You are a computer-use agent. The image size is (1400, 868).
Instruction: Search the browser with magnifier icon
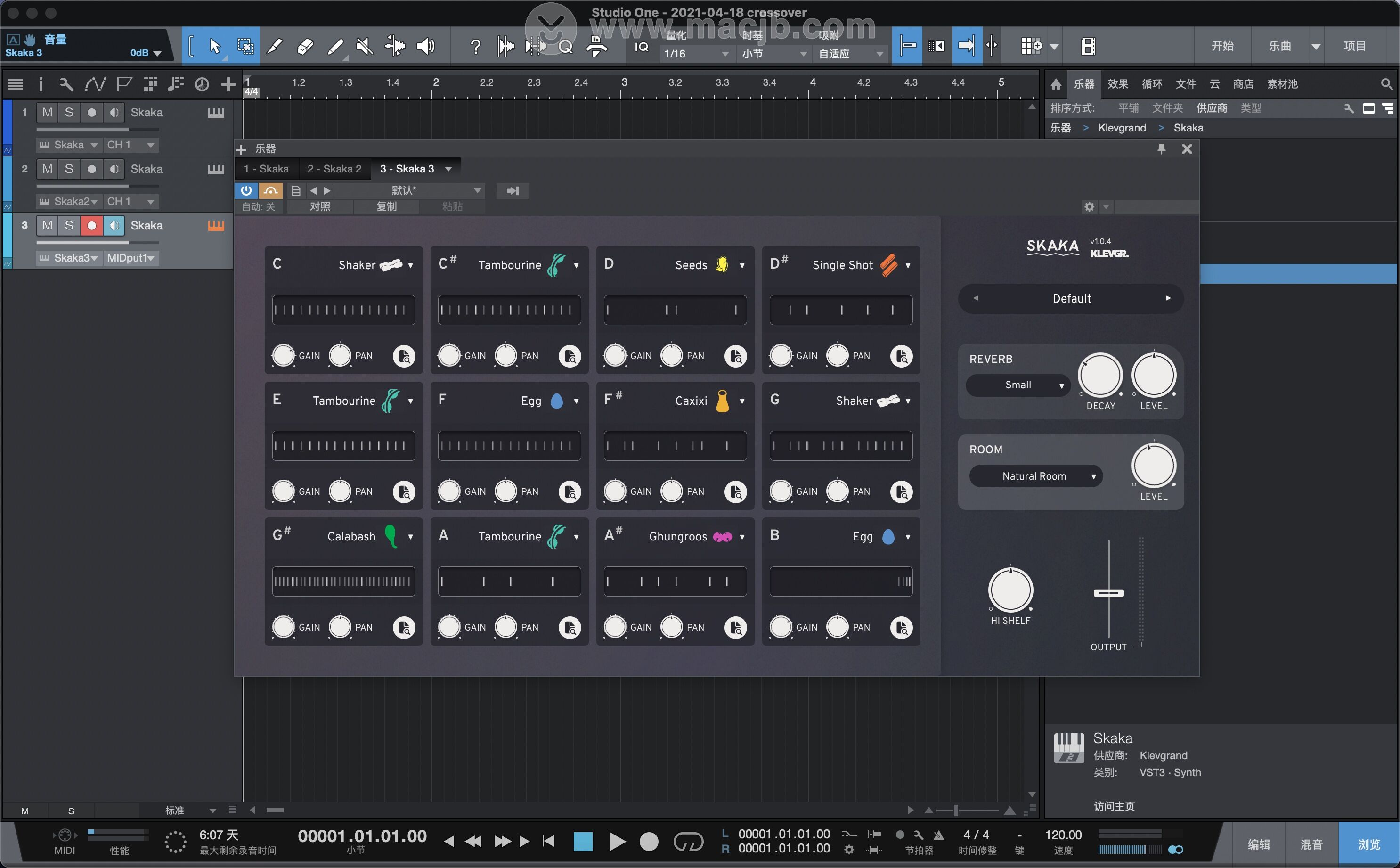point(1386,84)
